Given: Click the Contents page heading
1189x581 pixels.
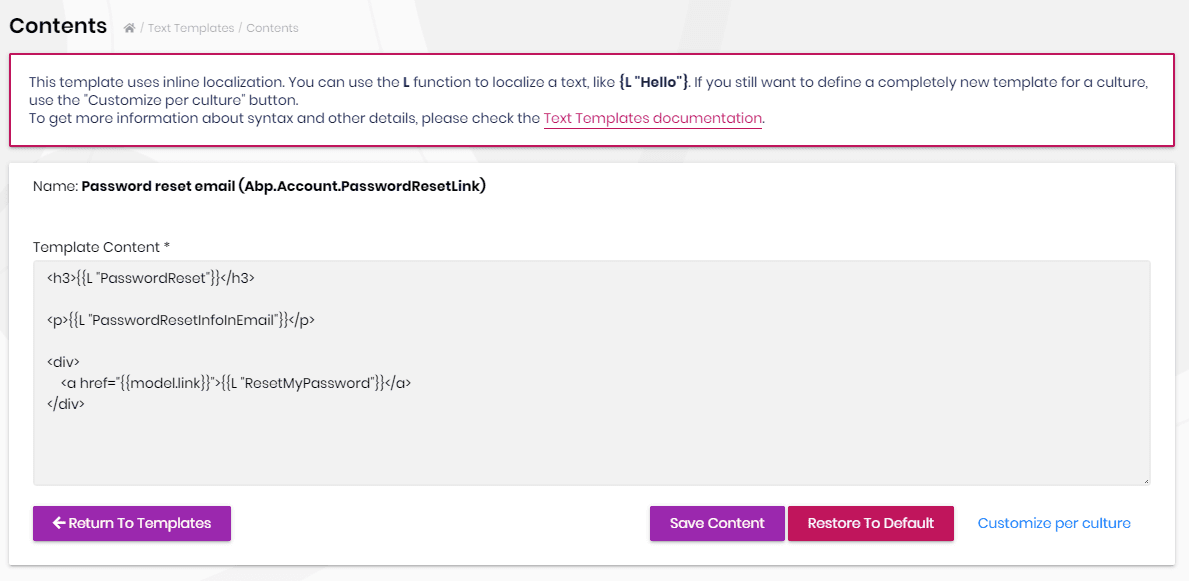Looking at the screenshot, I should (58, 26).
